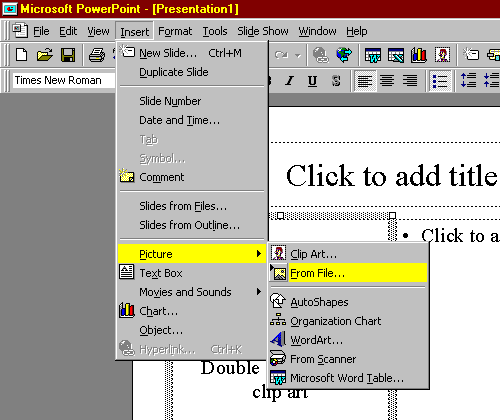The width and height of the screenshot is (500, 420).
Task: Toggle Underline formatting
Action: click(x=312, y=80)
